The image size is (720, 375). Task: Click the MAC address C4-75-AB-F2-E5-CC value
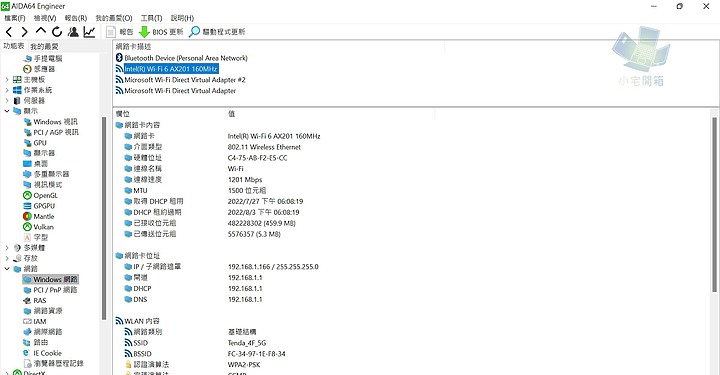(258, 158)
